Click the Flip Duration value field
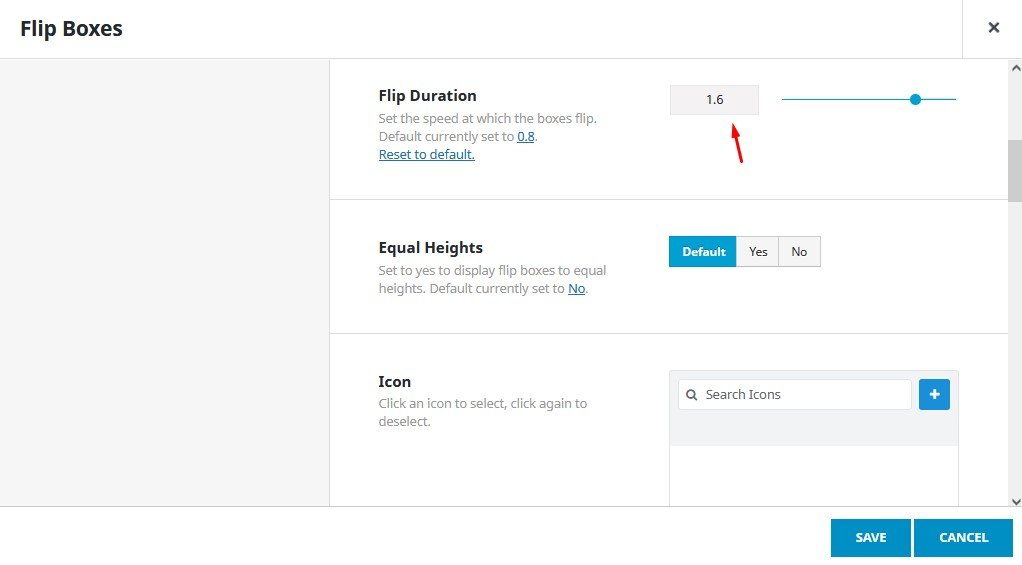Screen dimensions: 1022x565 pyautogui.click(x=714, y=100)
